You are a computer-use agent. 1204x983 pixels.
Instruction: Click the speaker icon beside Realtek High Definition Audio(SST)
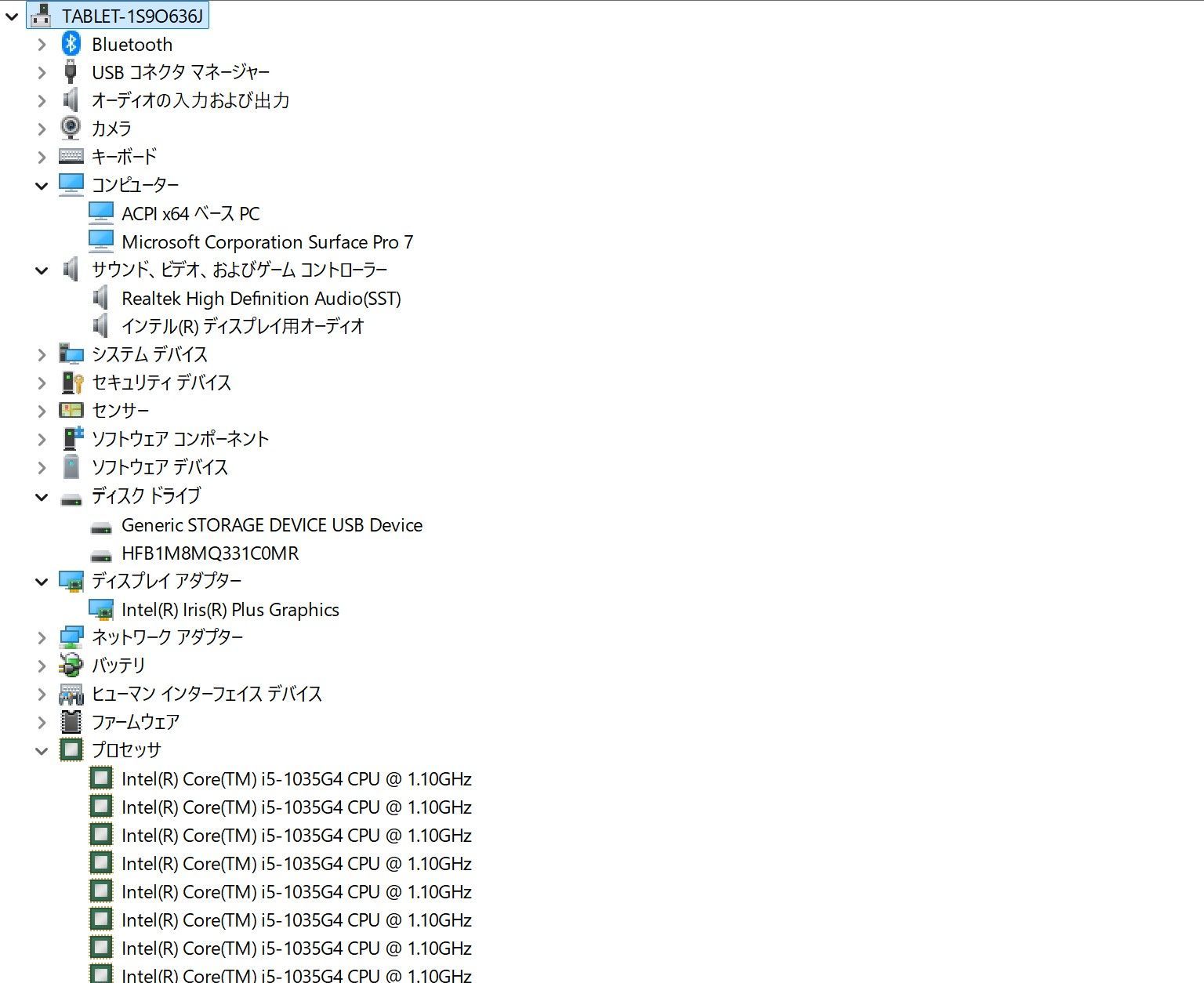100,298
